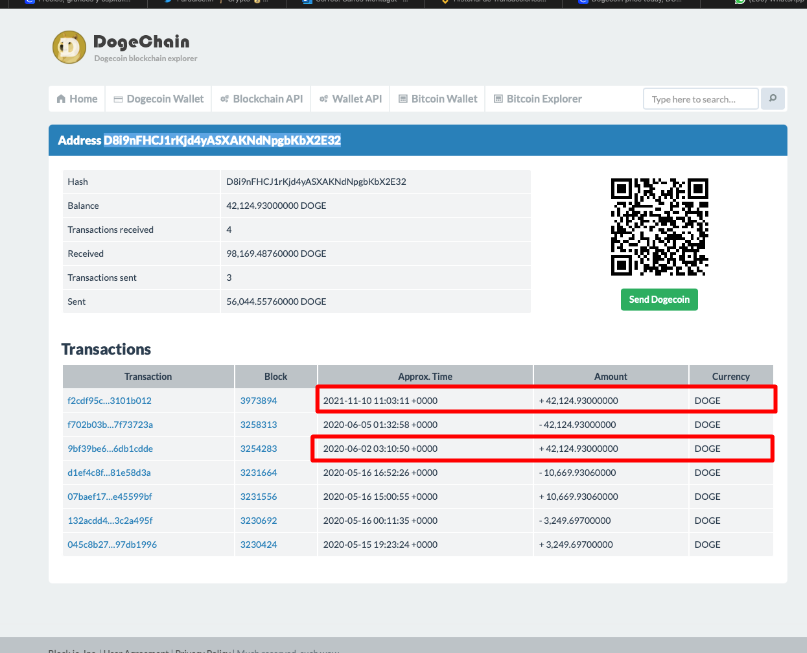Open transaction 132acdd4...3c2a495f
This screenshot has width=807, height=653.
110,521
